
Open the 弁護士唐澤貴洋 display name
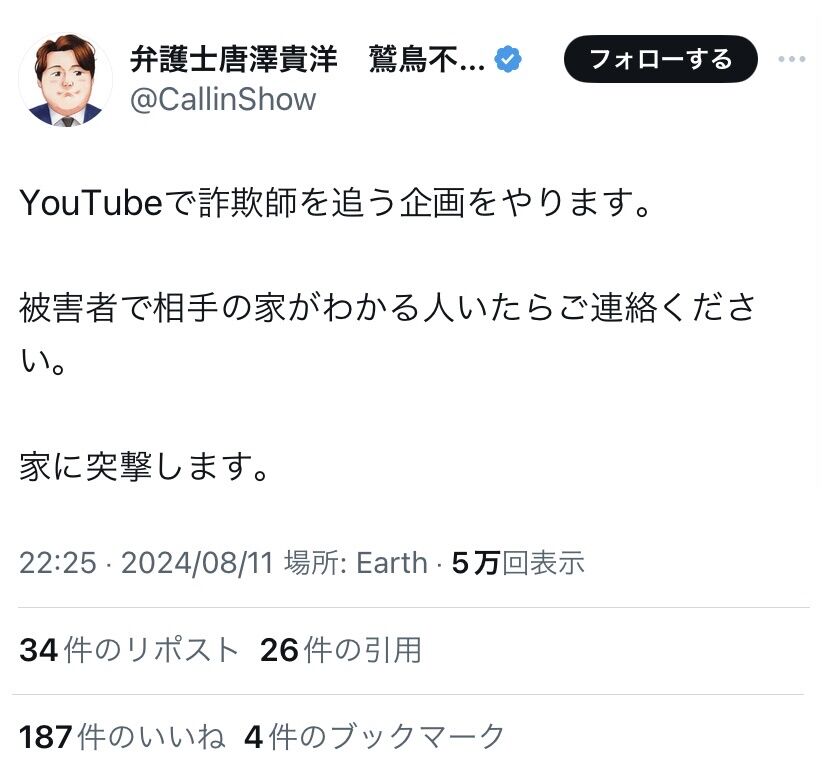point(233,59)
